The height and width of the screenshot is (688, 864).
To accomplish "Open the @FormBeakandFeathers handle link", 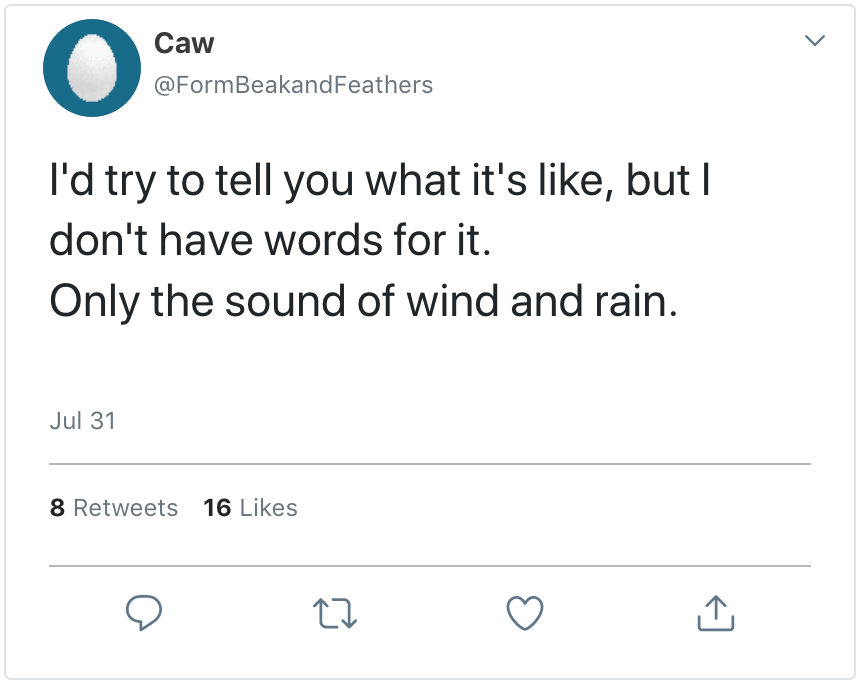I will [293, 85].
